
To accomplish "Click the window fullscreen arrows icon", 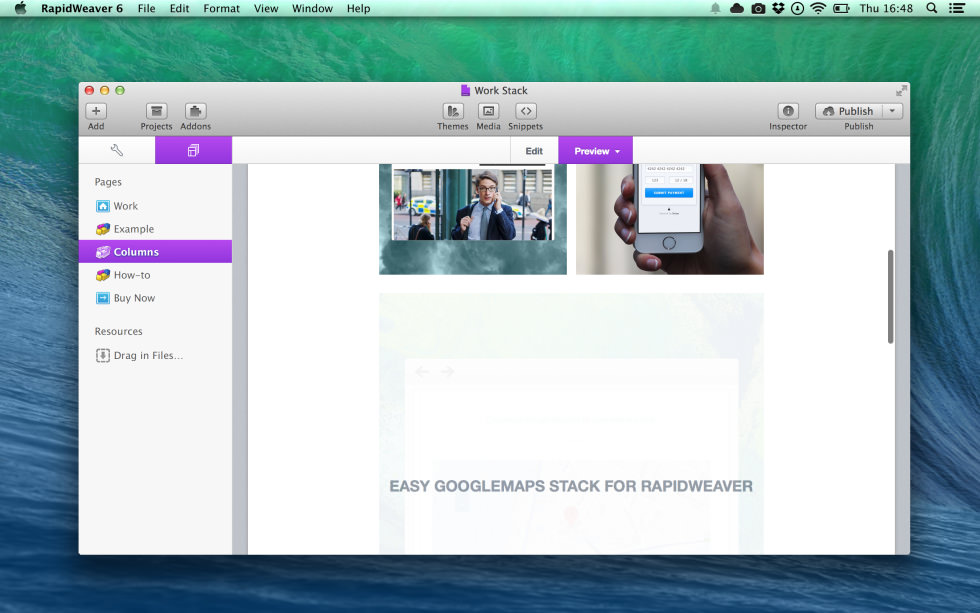I will click(x=901, y=91).
